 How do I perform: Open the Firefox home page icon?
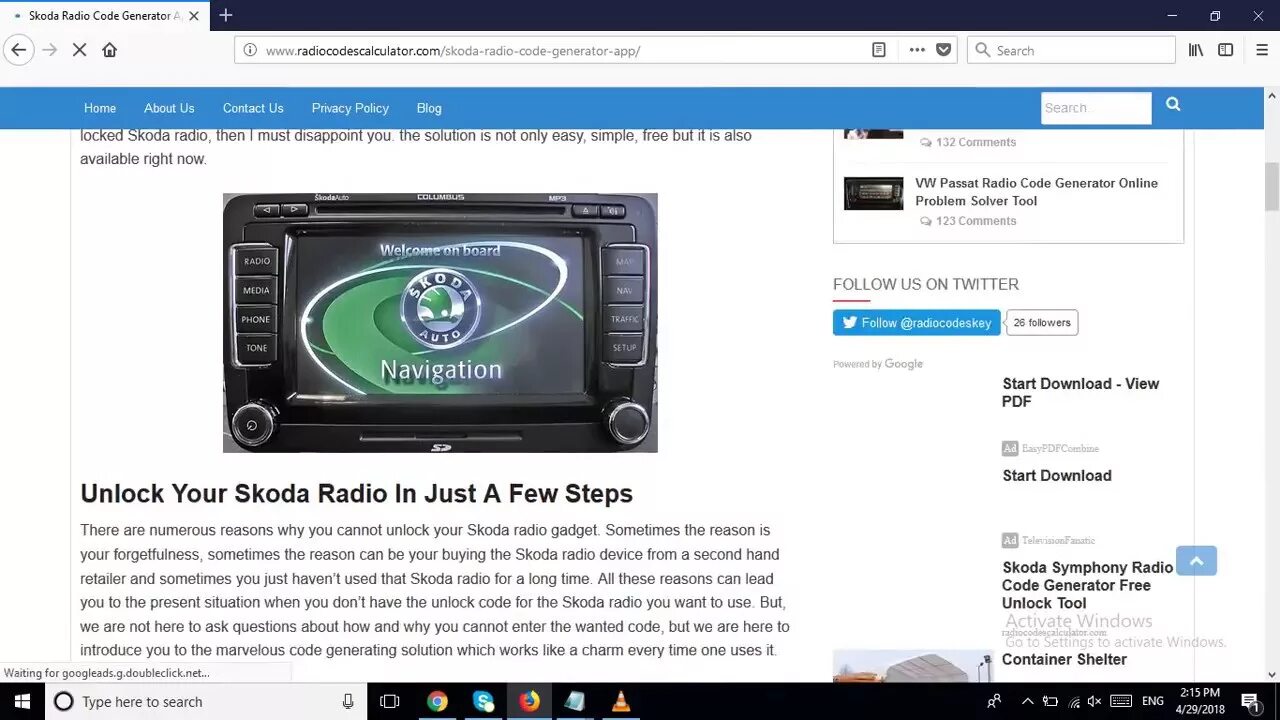pos(110,50)
